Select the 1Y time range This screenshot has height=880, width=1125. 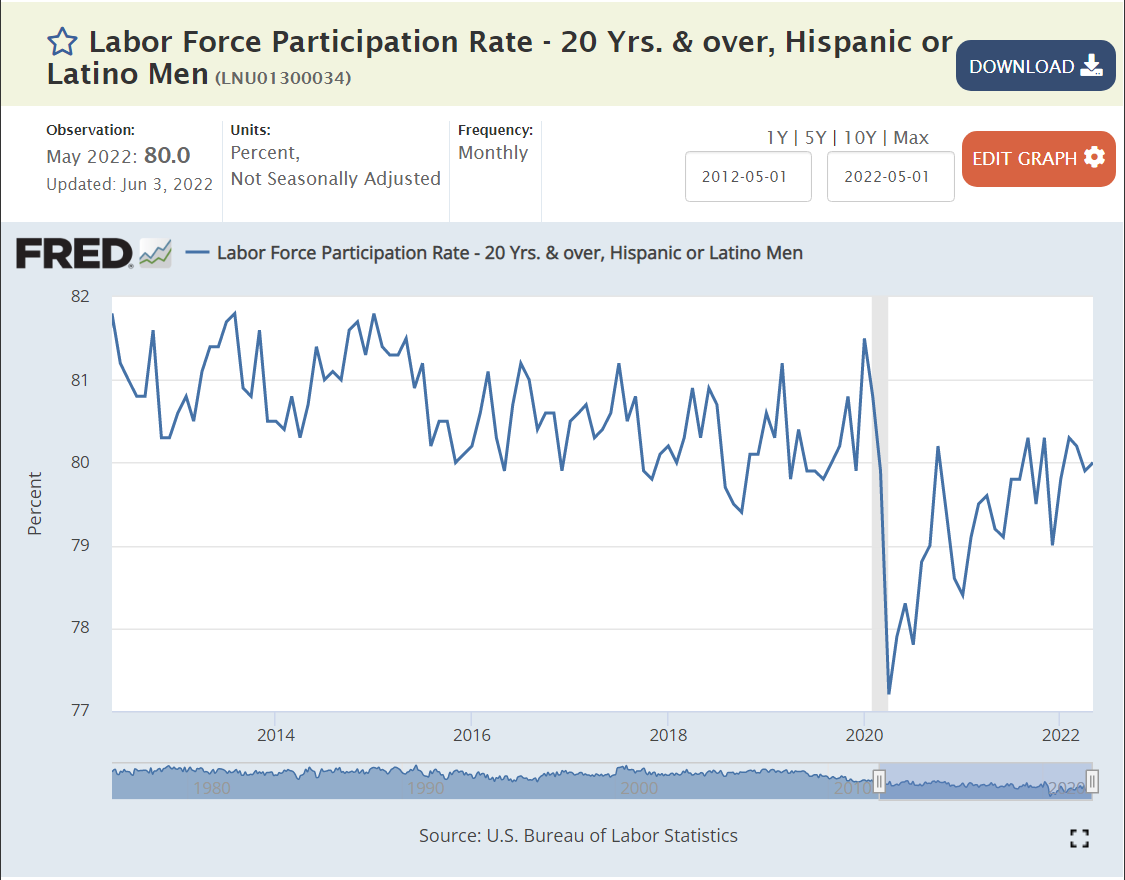point(777,138)
